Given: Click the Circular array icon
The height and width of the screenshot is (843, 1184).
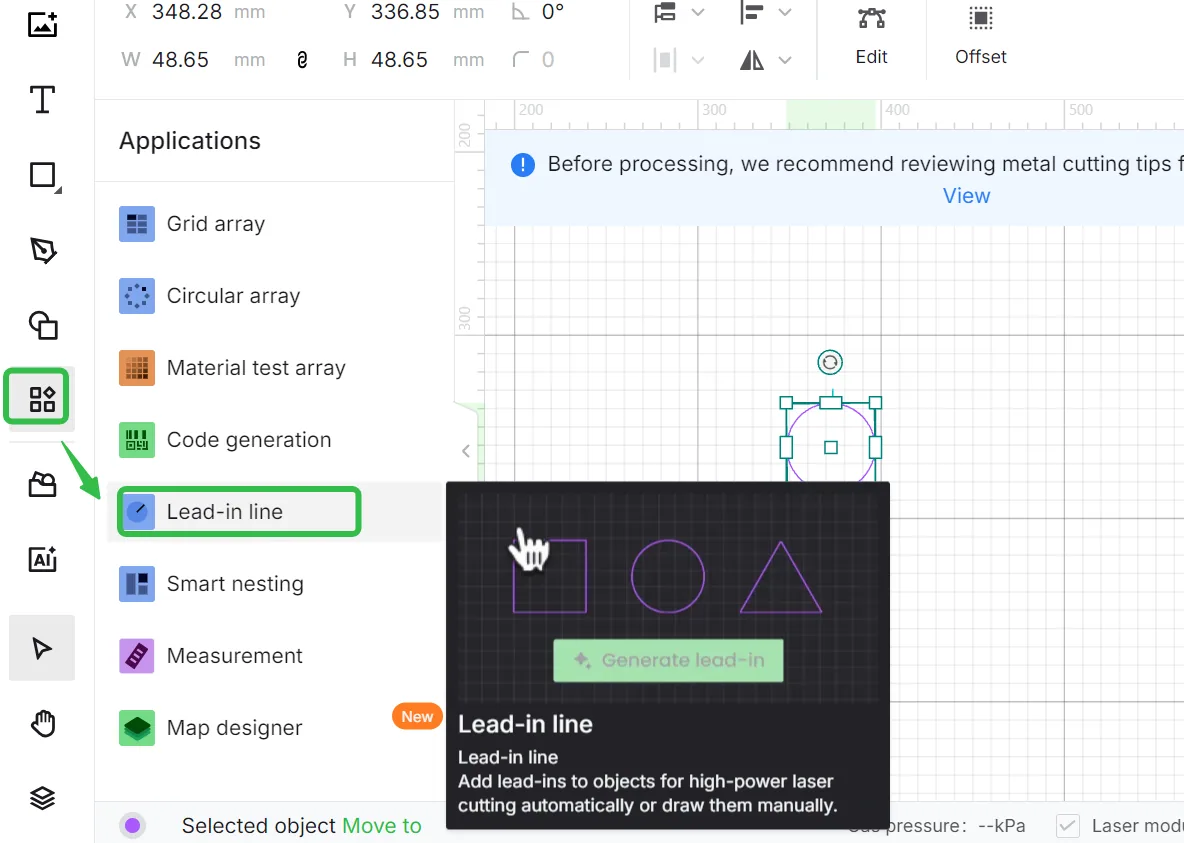Looking at the screenshot, I should 137,296.
